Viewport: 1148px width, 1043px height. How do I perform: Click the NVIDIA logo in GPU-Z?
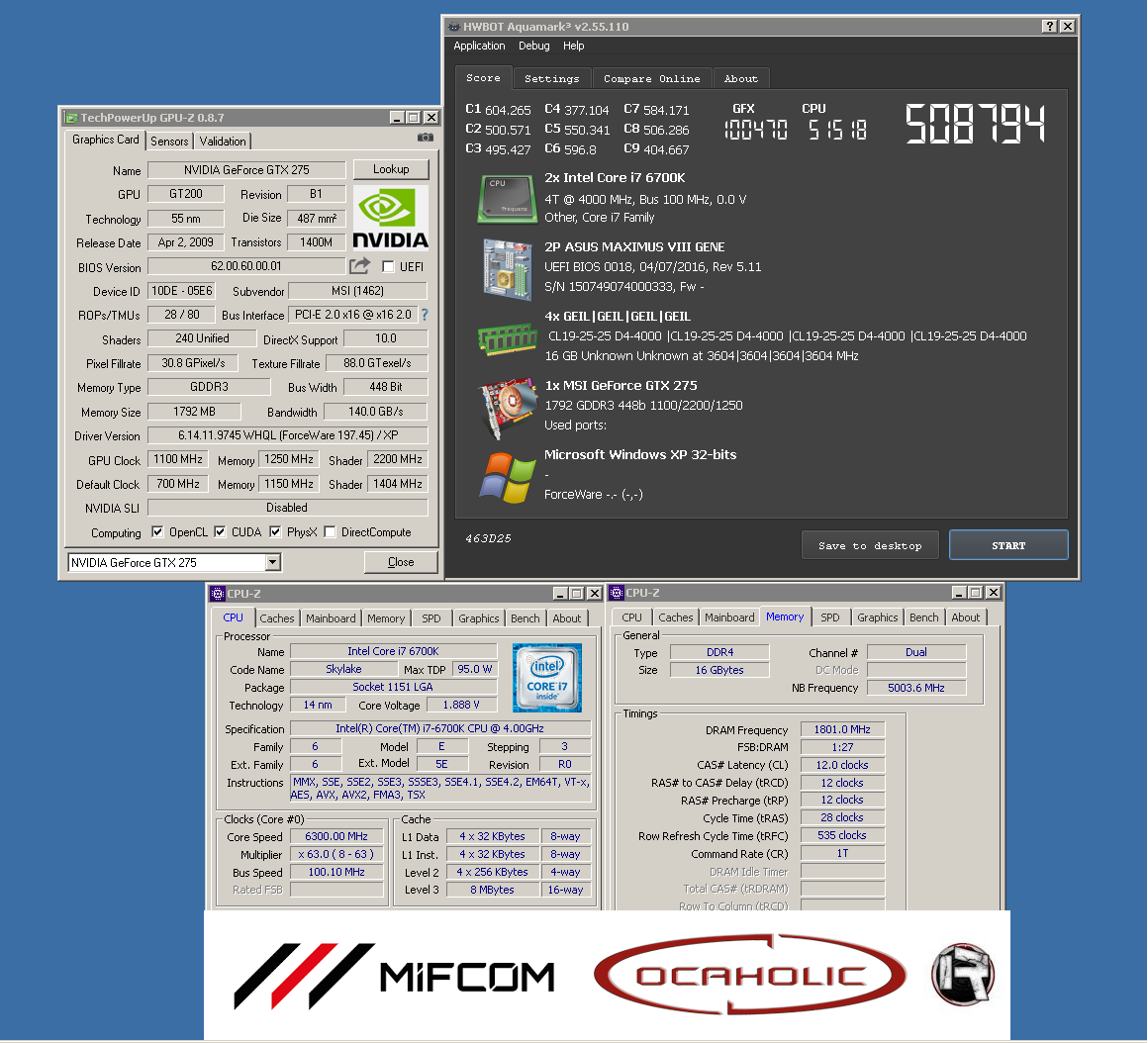391,218
